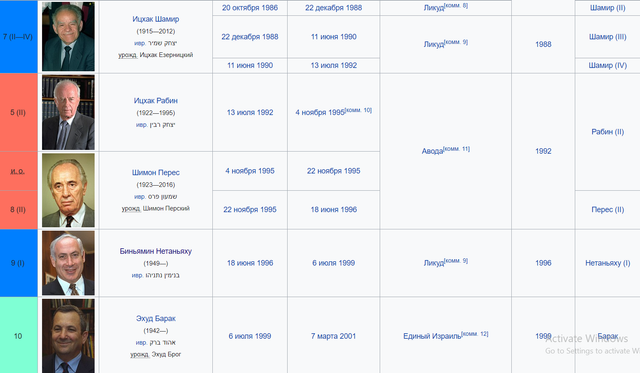Open the date link 7 марта 2001
This screenshot has height=373, width=640.
pyautogui.click(x=333, y=336)
